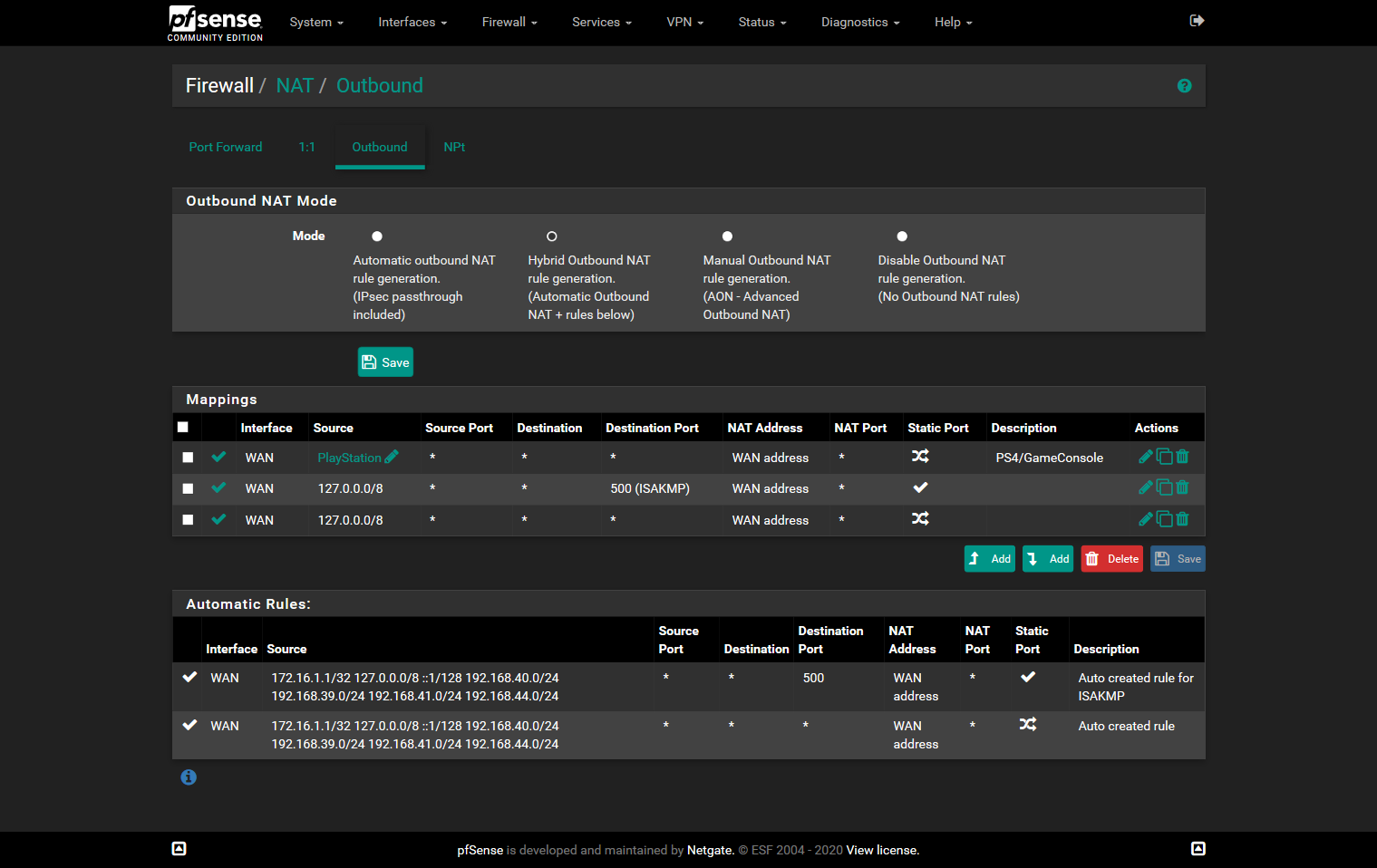
Task: Select Manual Outbound NAT mode
Action: click(727, 236)
